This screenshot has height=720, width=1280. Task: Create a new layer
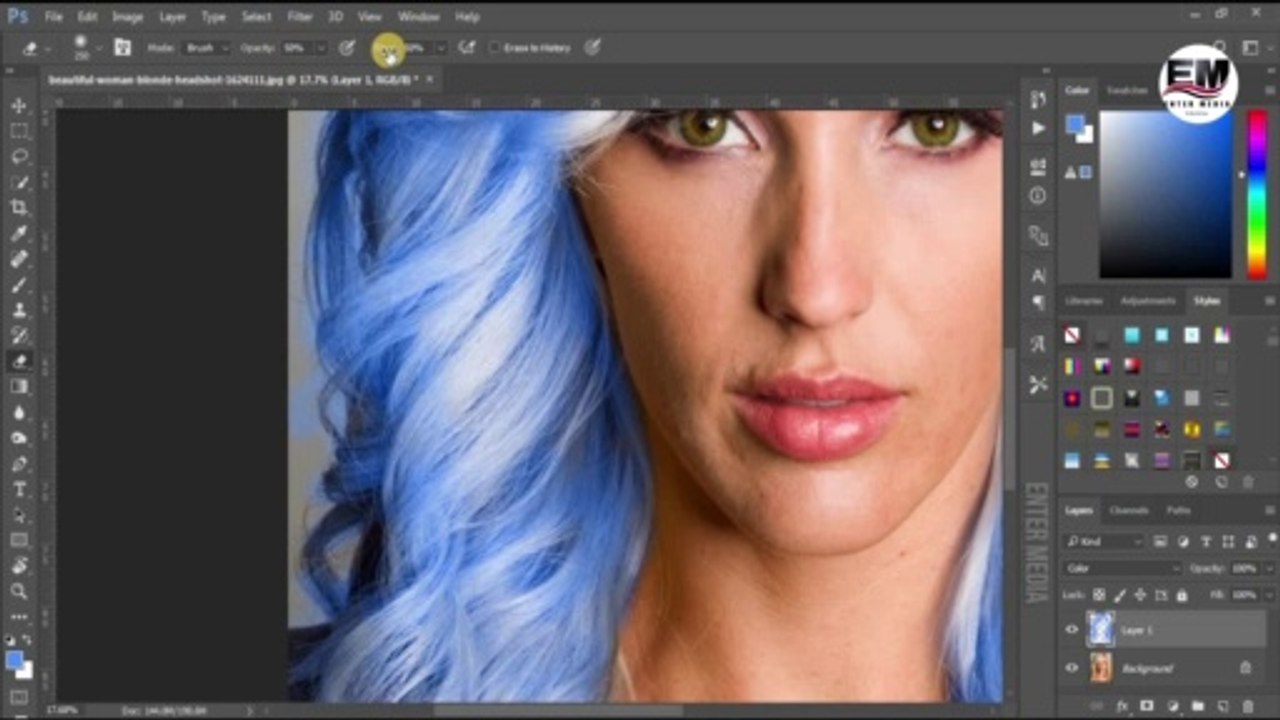[x=1222, y=706]
